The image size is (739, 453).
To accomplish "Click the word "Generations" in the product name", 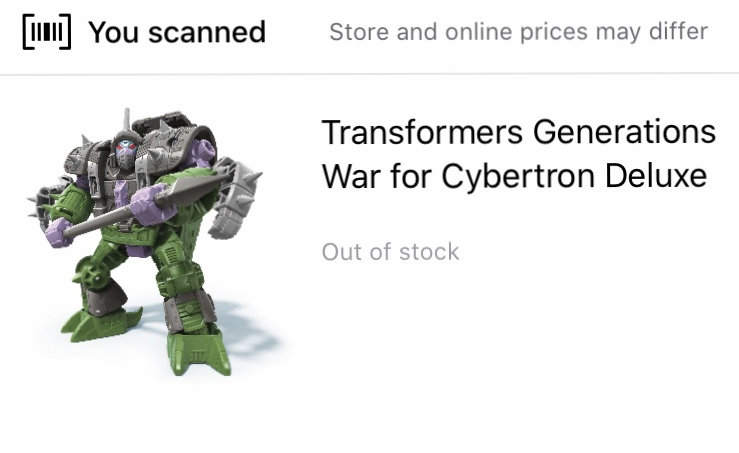I will (624, 132).
